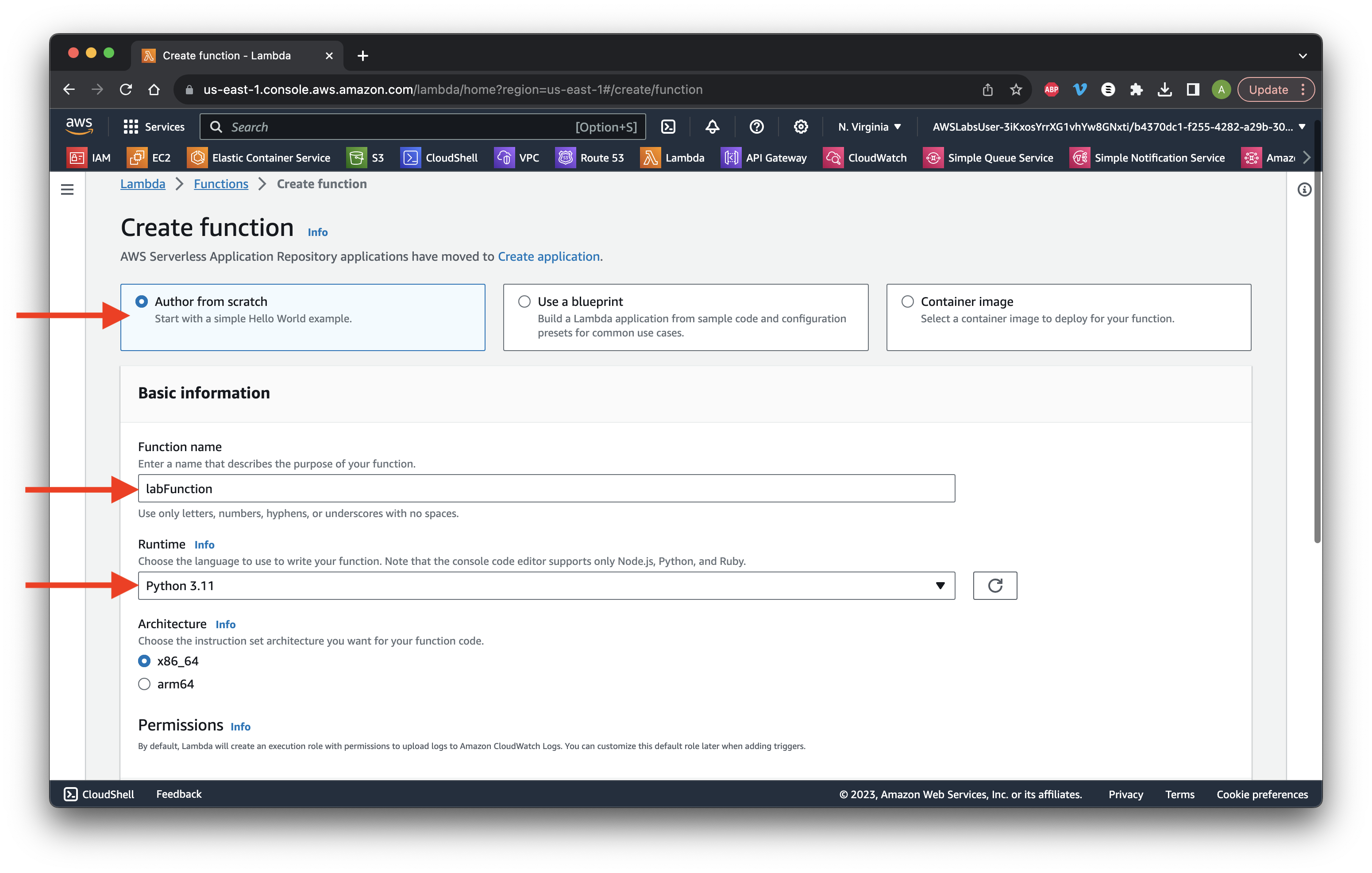The height and width of the screenshot is (873, 1372).
Task: Select Use a blueprint option
Action: click(686, 317)
